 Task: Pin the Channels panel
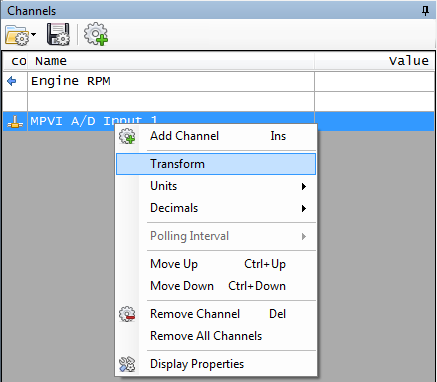point(425,11)
